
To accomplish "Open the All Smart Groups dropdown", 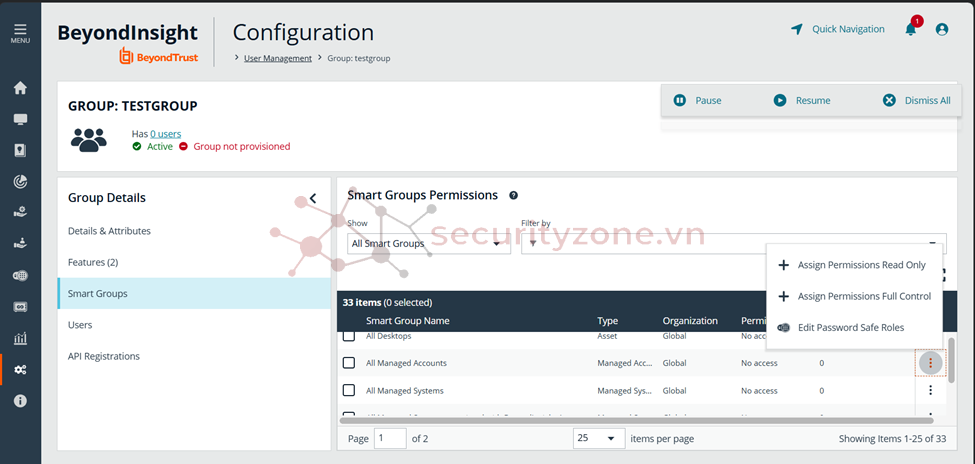I will click(x=428, y=243).
